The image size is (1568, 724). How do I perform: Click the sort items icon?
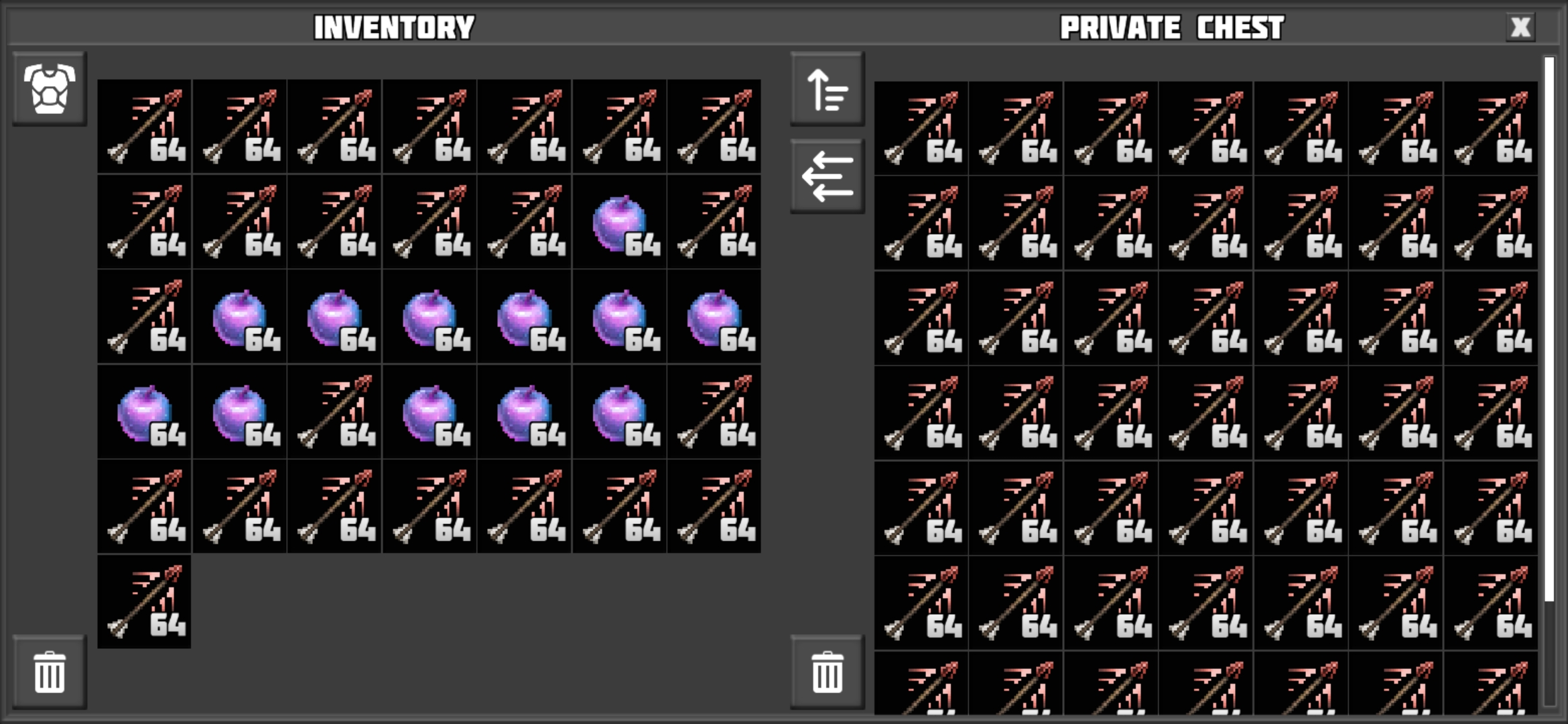pyautogui.click(x=827, y=88)
